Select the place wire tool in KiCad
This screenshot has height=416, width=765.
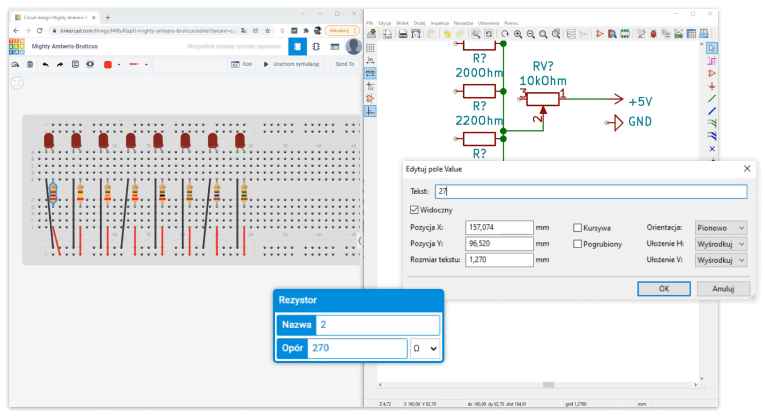coord(711,99)
